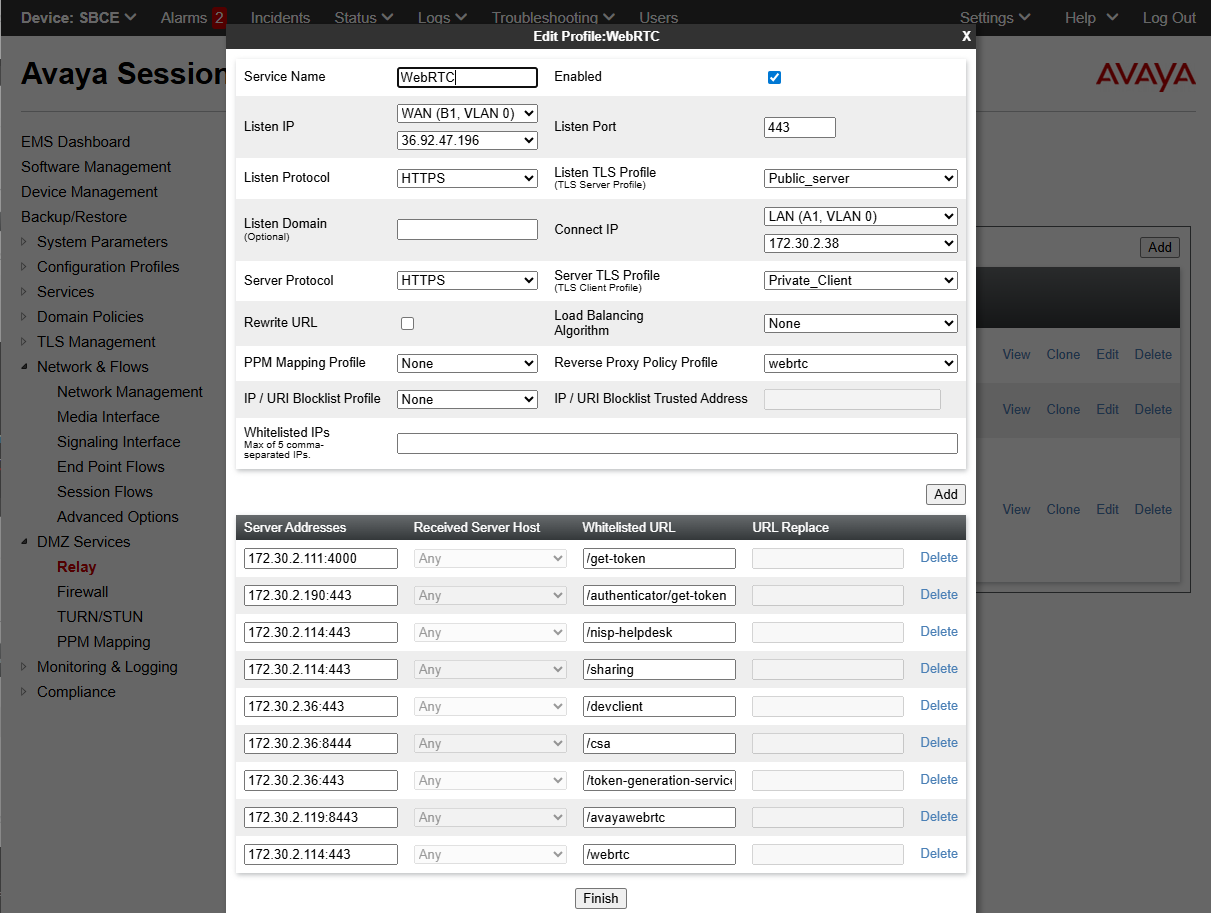Open the Load Balancing Algorithm dropdown
The height and width of the screenshot is (913, 1211).
(x=860, y=324)
